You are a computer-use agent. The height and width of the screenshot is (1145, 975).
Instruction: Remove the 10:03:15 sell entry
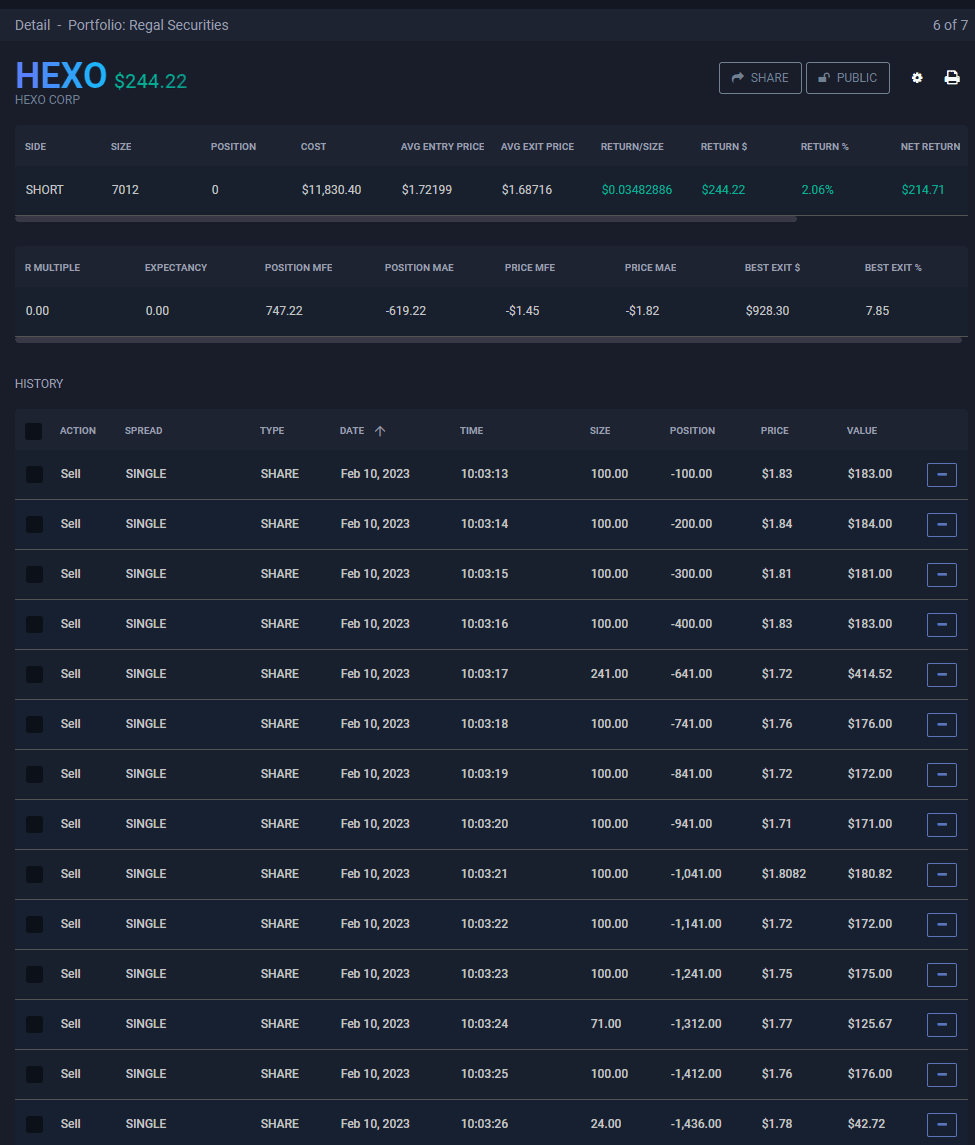[x=941, y=575]
